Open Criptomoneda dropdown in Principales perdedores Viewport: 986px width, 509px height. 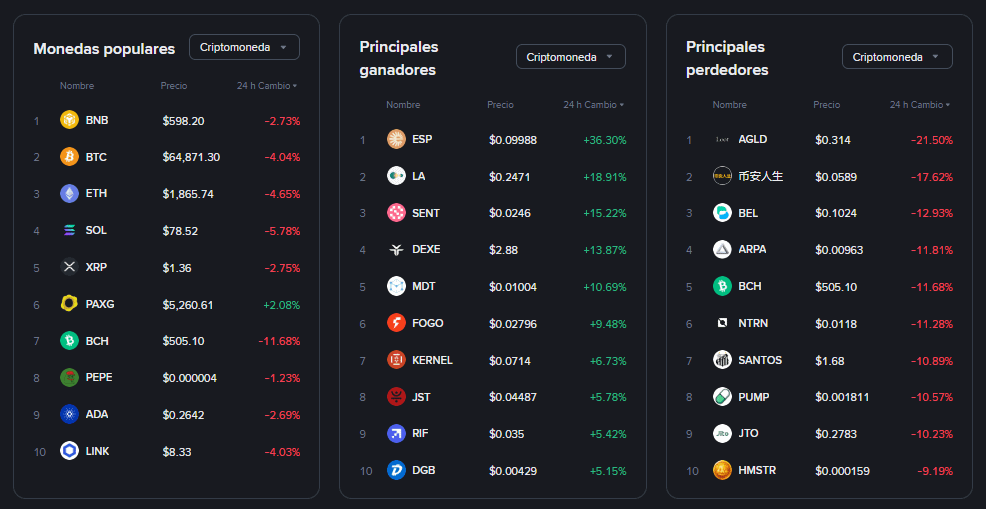pyautogui.click(x=897, y=57)
